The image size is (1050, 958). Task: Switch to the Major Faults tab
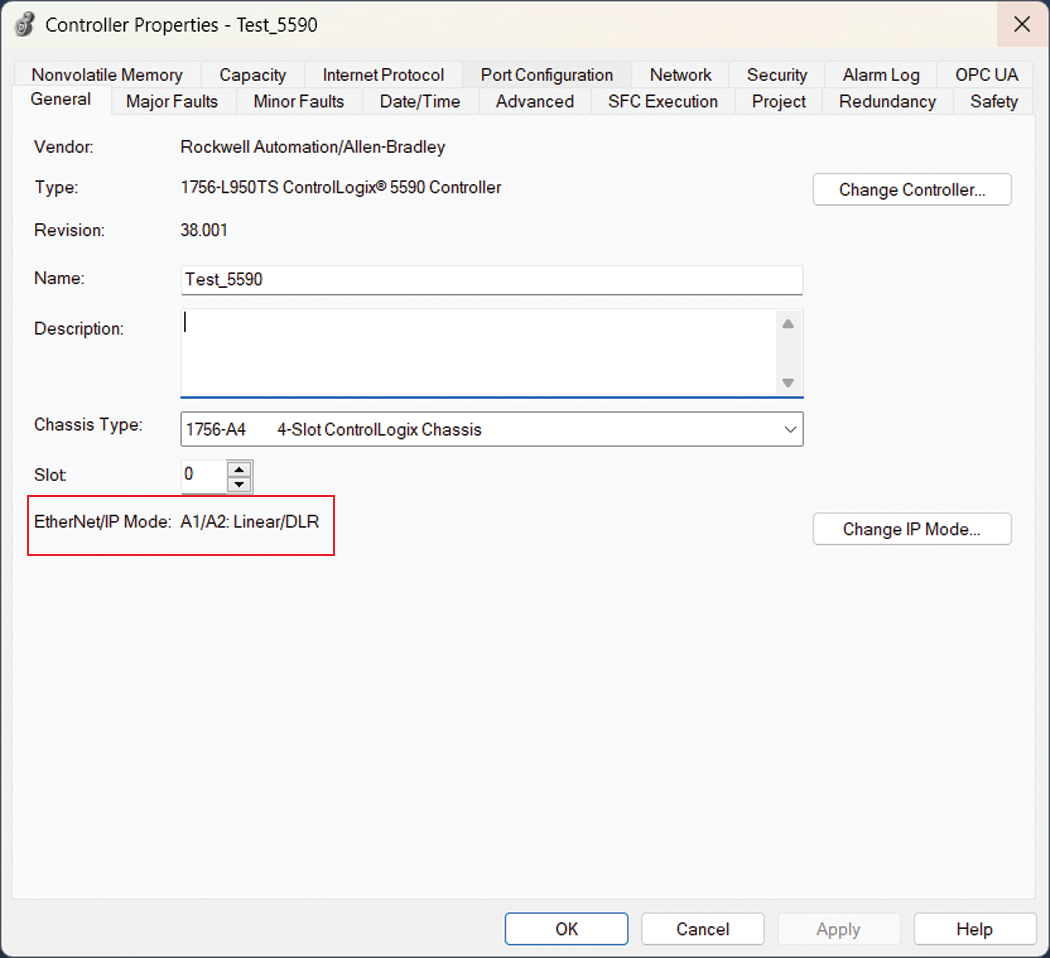click(171, 101)
